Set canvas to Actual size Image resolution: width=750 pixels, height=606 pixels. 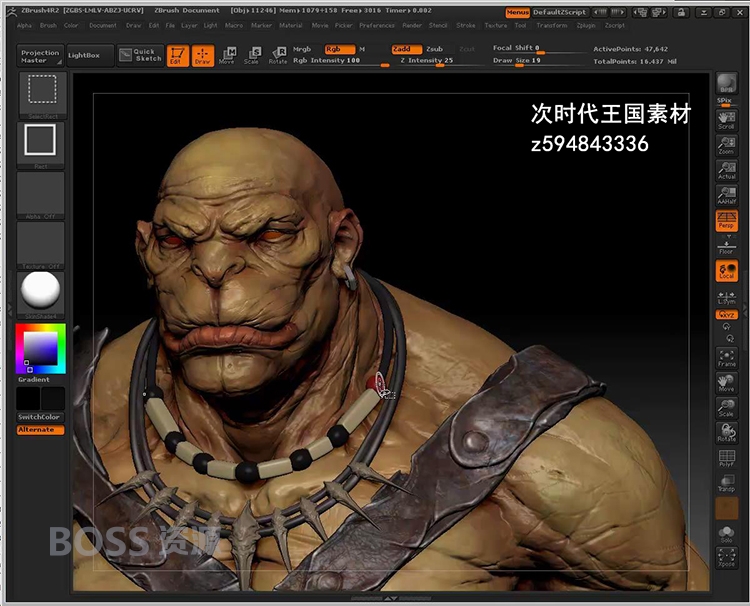pyautogui.click(x=727, y=170)
